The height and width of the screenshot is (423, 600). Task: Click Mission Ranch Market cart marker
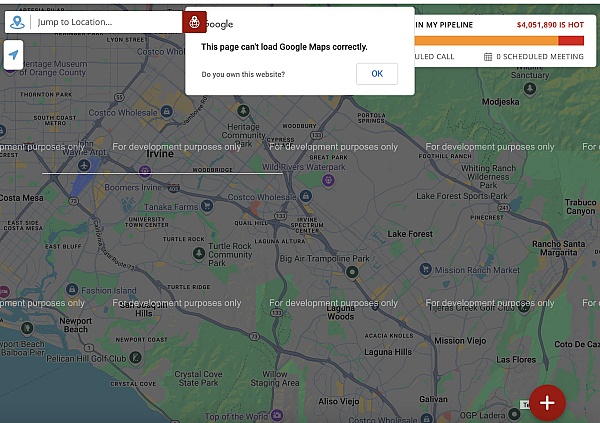coord(426,269)
